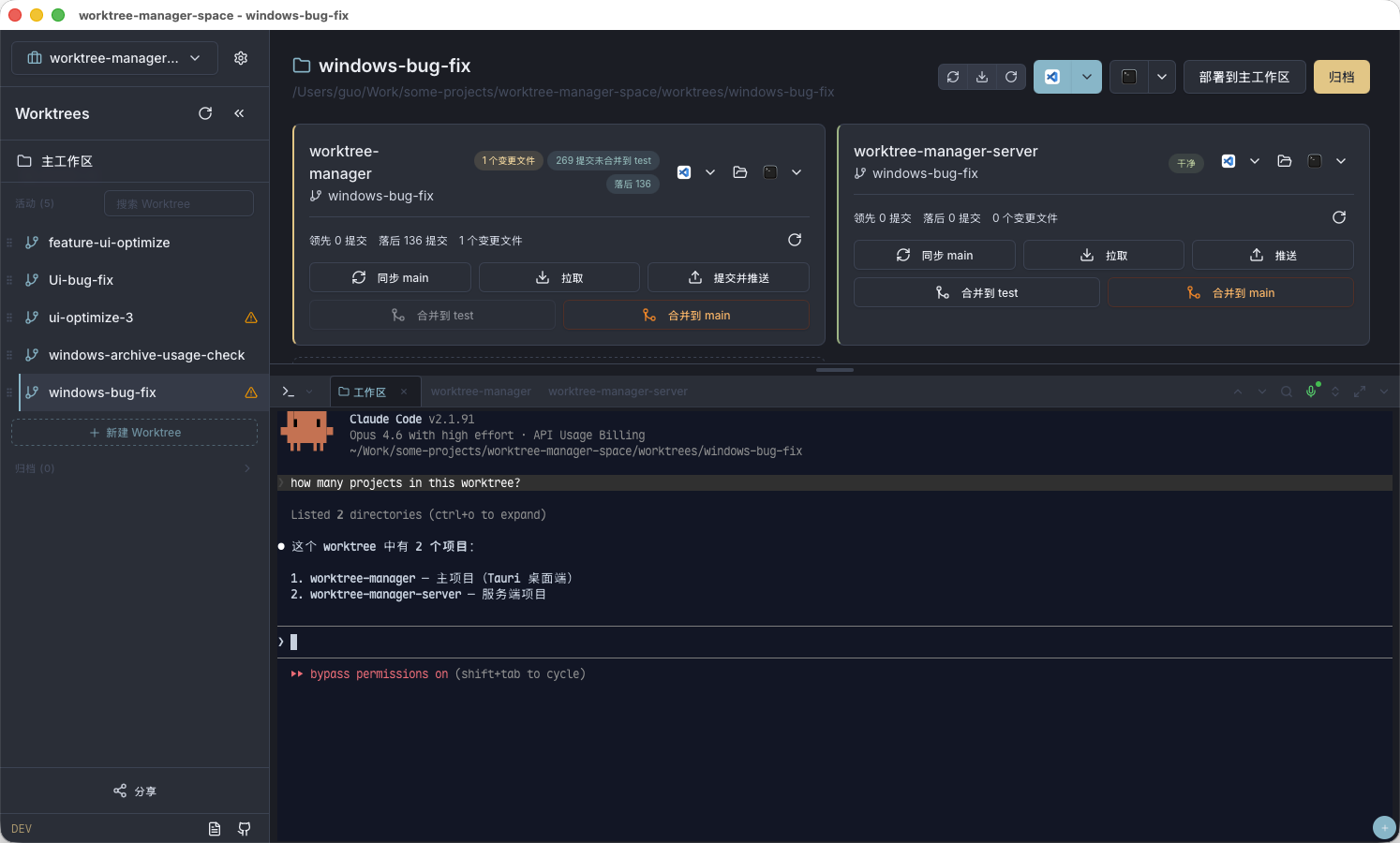Click the 搜索 Worktree search field
The height and width of the screenshot is (843, 1400).
point(179,203)
